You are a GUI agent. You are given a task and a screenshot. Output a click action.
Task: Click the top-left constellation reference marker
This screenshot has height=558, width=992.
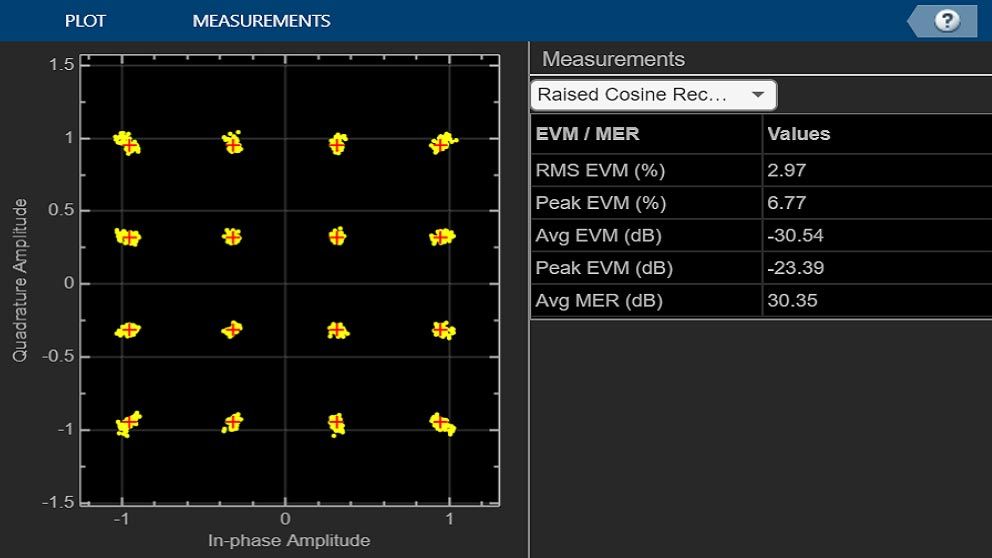129,145
